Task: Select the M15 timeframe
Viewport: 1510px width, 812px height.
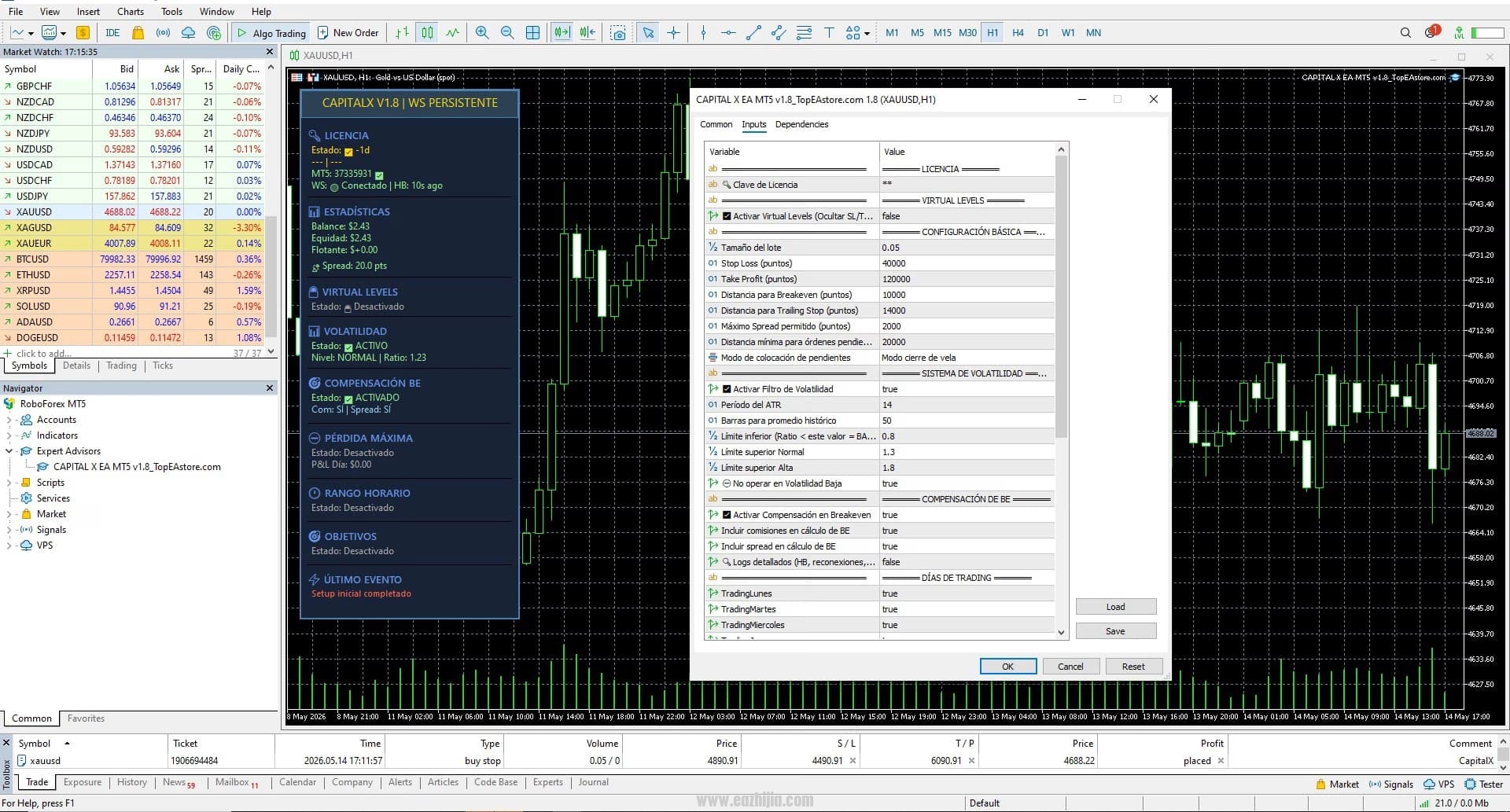Action: [x=942, y=33]
